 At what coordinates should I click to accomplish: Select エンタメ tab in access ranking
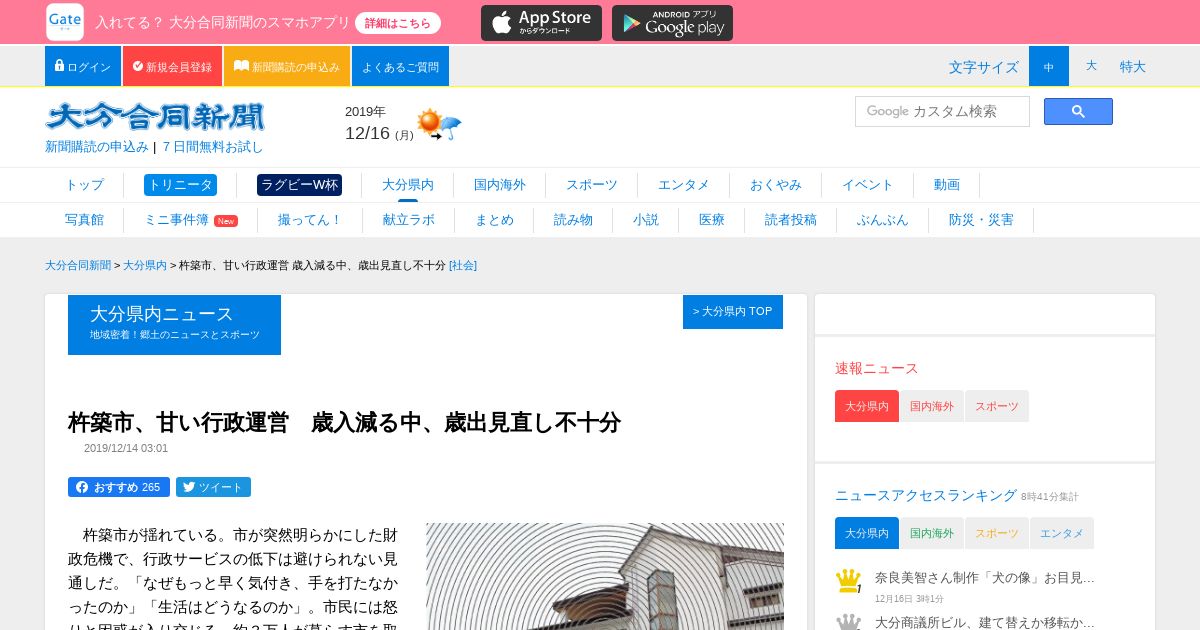tap(1062, 533)
